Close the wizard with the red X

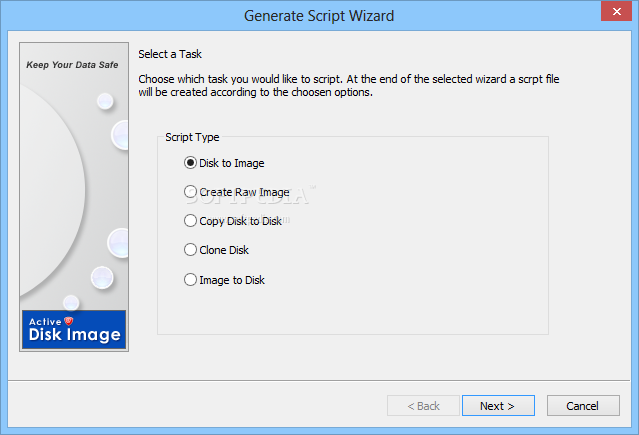point(616,11)
